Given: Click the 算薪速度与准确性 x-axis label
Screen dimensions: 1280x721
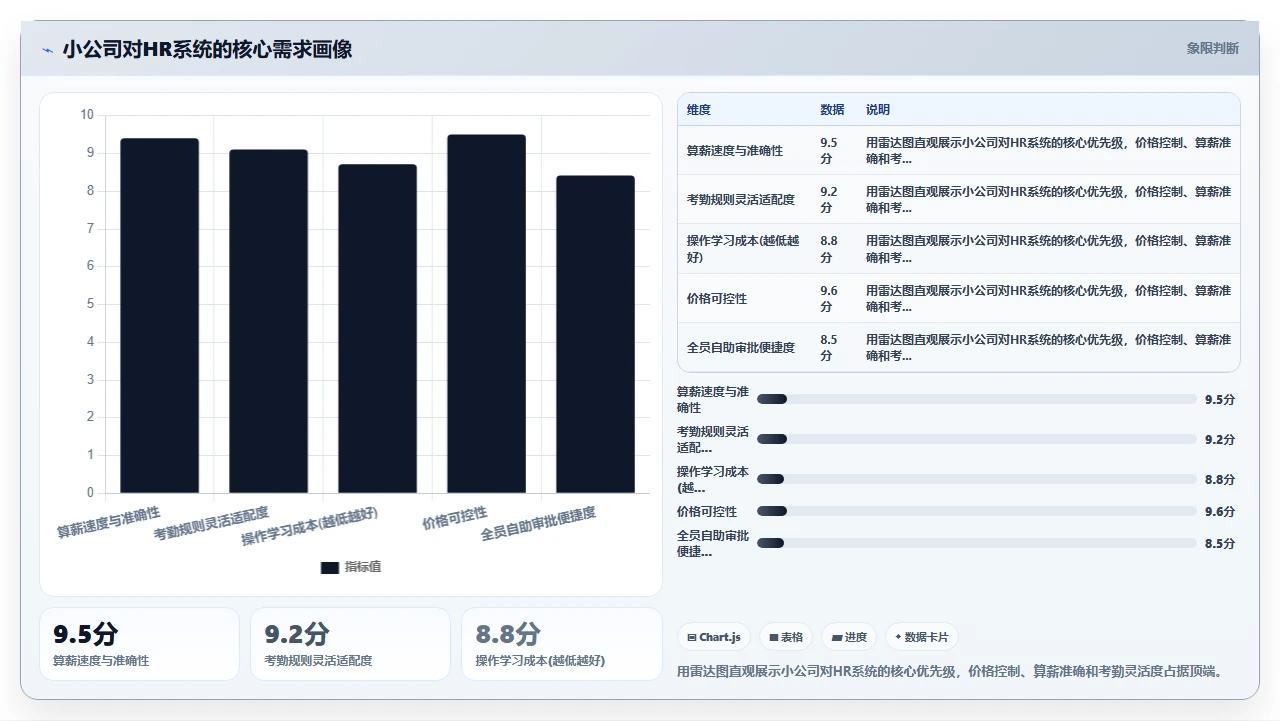Looking at the screenshot, I should (x=108, y=522).
